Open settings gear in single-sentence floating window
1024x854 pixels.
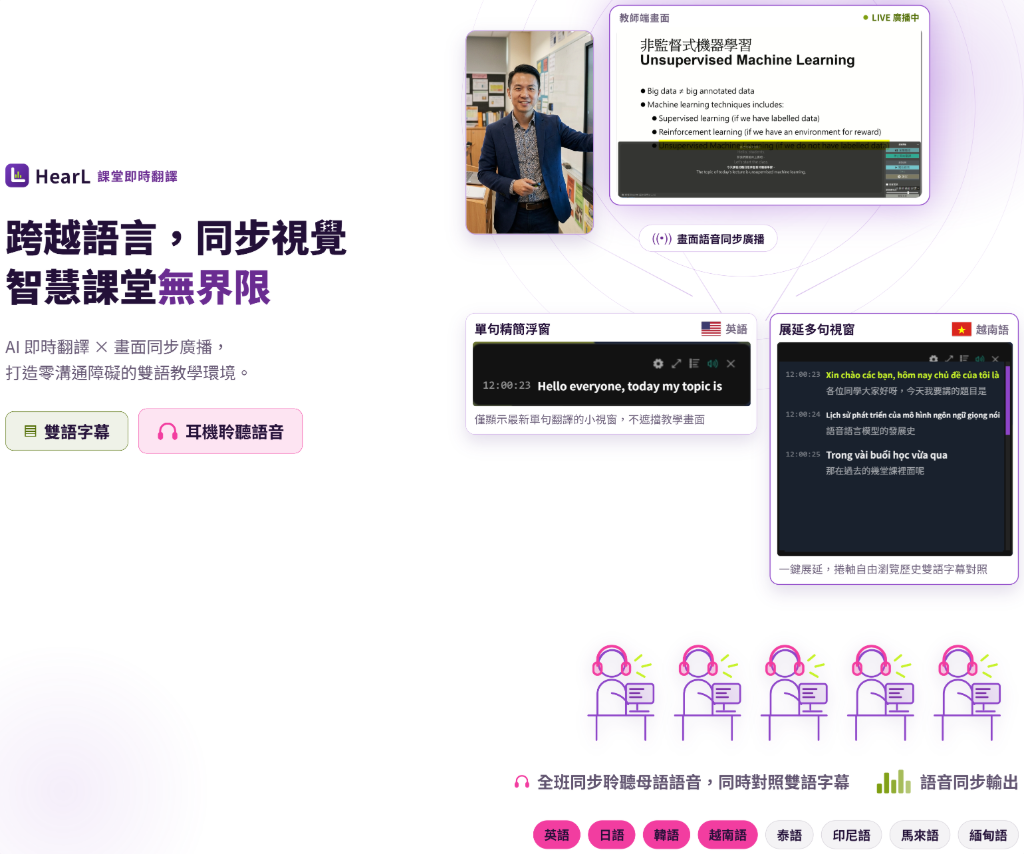click(x=658, y=364)
